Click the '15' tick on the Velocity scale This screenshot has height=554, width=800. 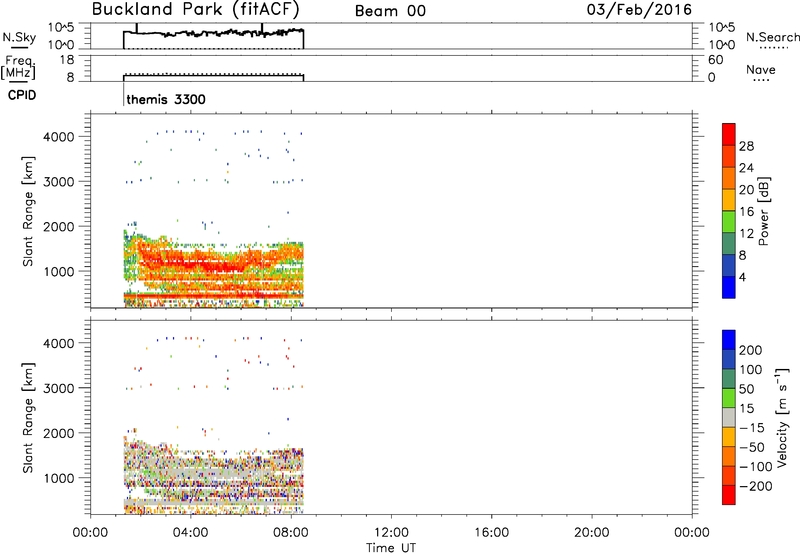(746, 408)
